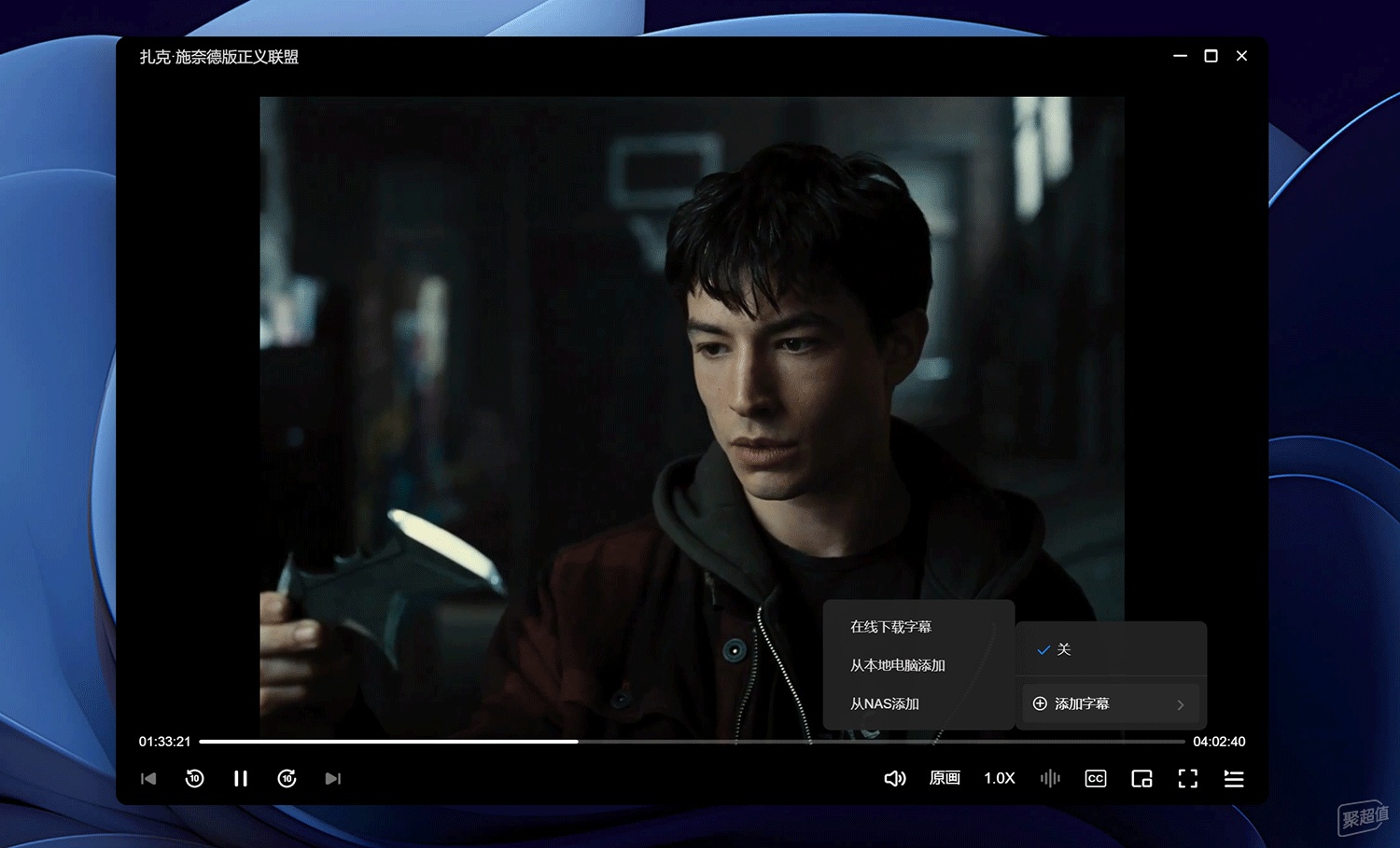
Task: Change the 1.0X playback speed
Action: click(x=1000, y=778)
